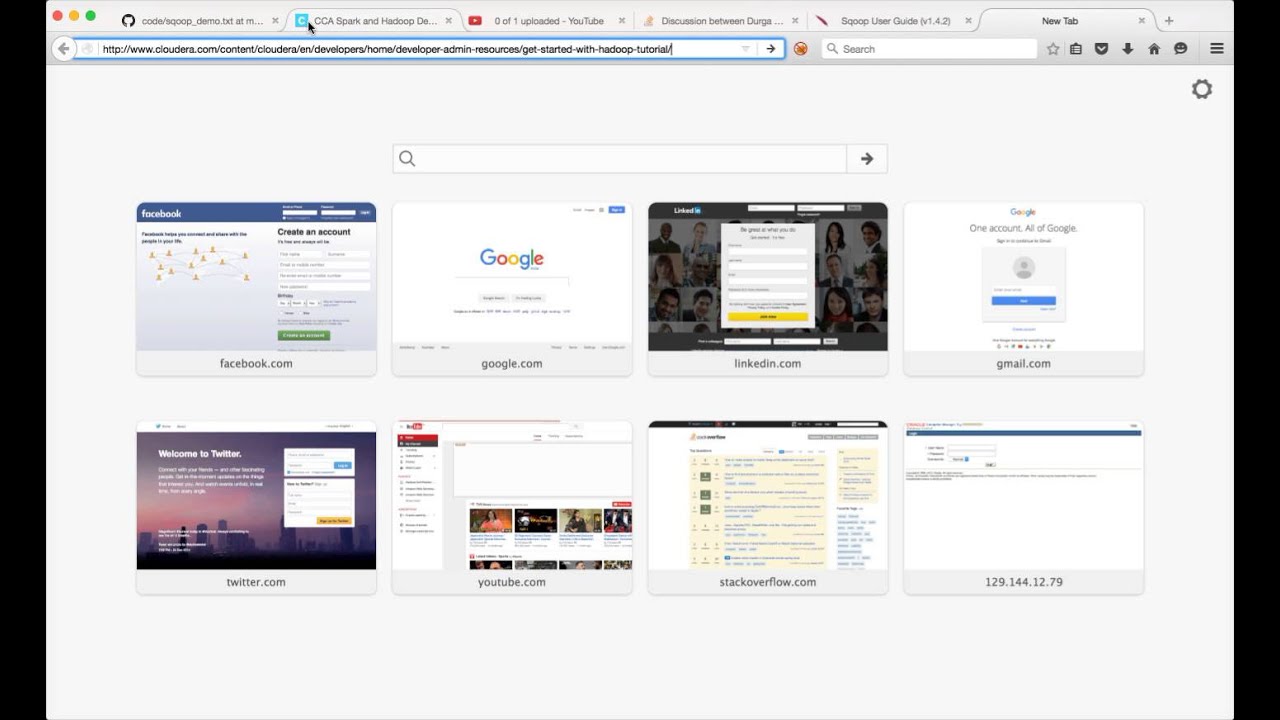Image resolution: width=1280 pixels, height=720 pixels.
Task: Click the new tab page search box
Action: 620,158
